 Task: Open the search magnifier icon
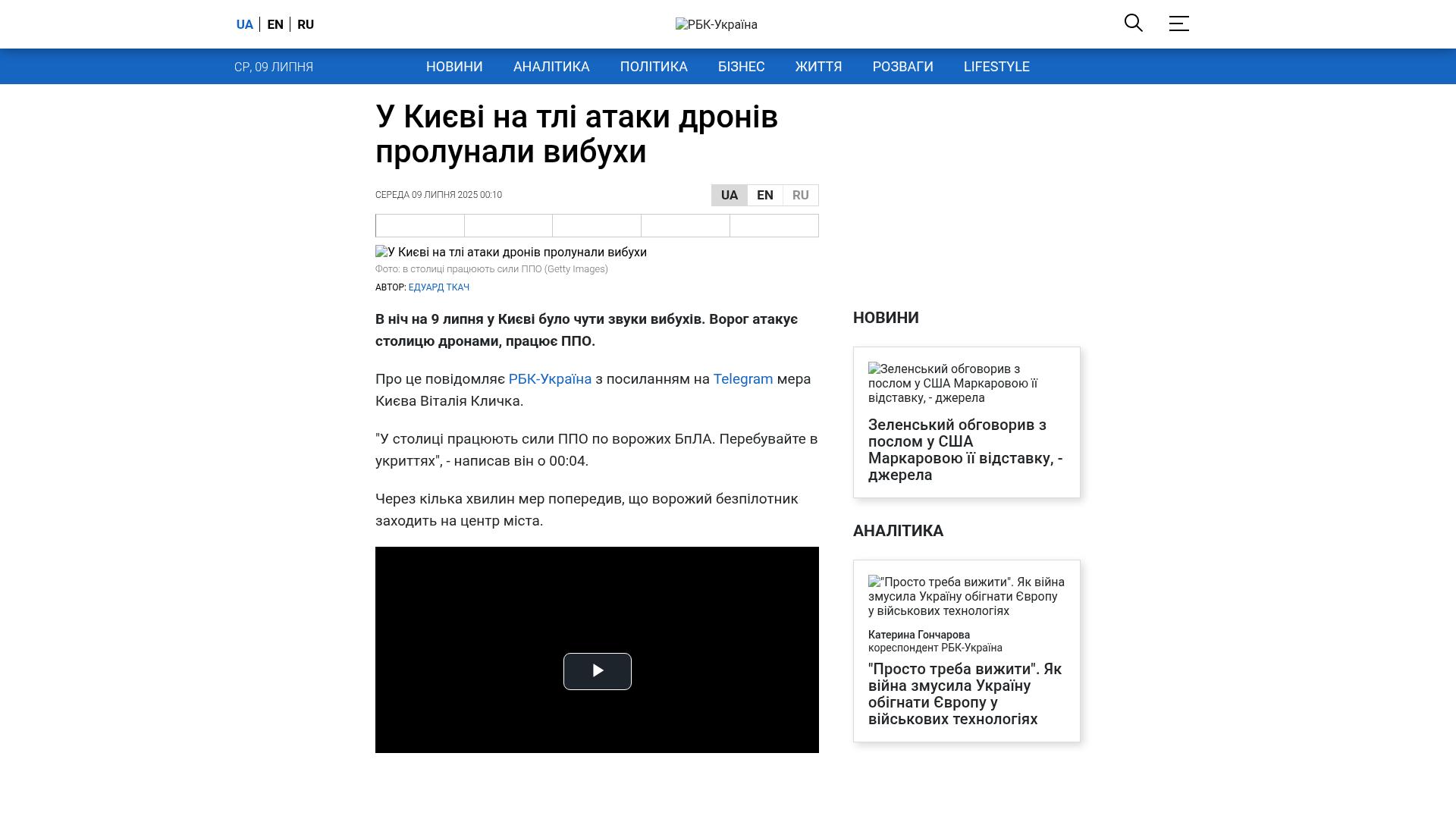(x=1133, y=24)
